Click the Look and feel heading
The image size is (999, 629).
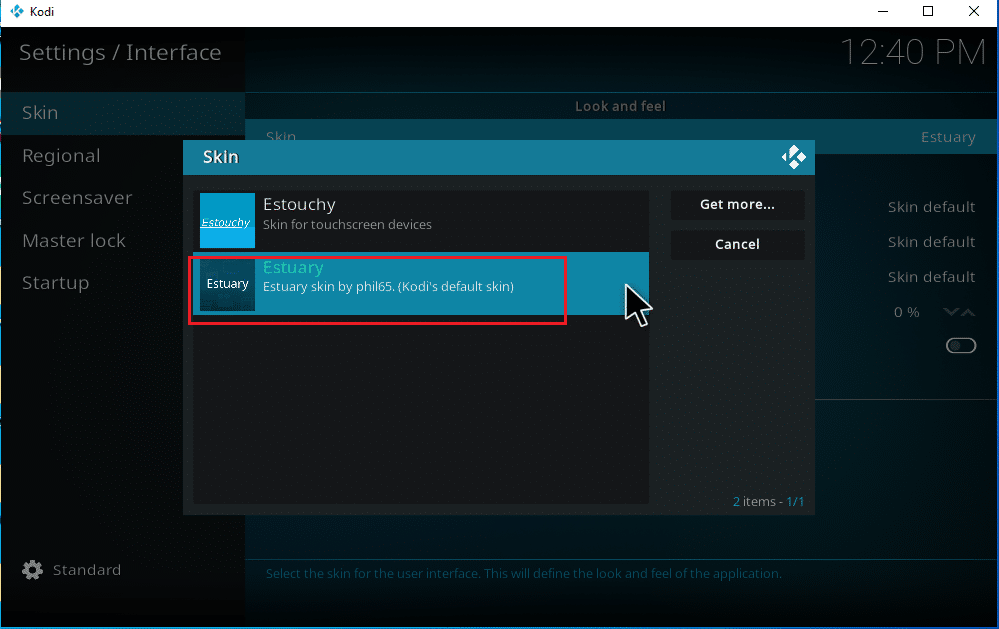(620, 106)
